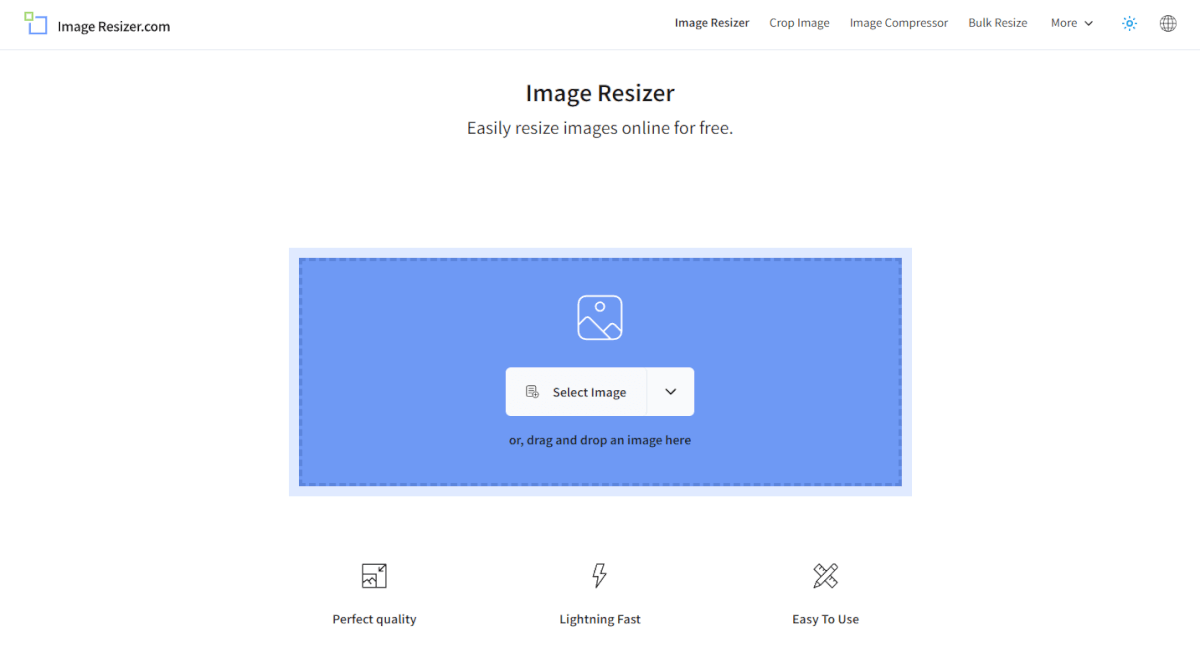Click the Image Resizer.com logo icon

pos(36,24)
